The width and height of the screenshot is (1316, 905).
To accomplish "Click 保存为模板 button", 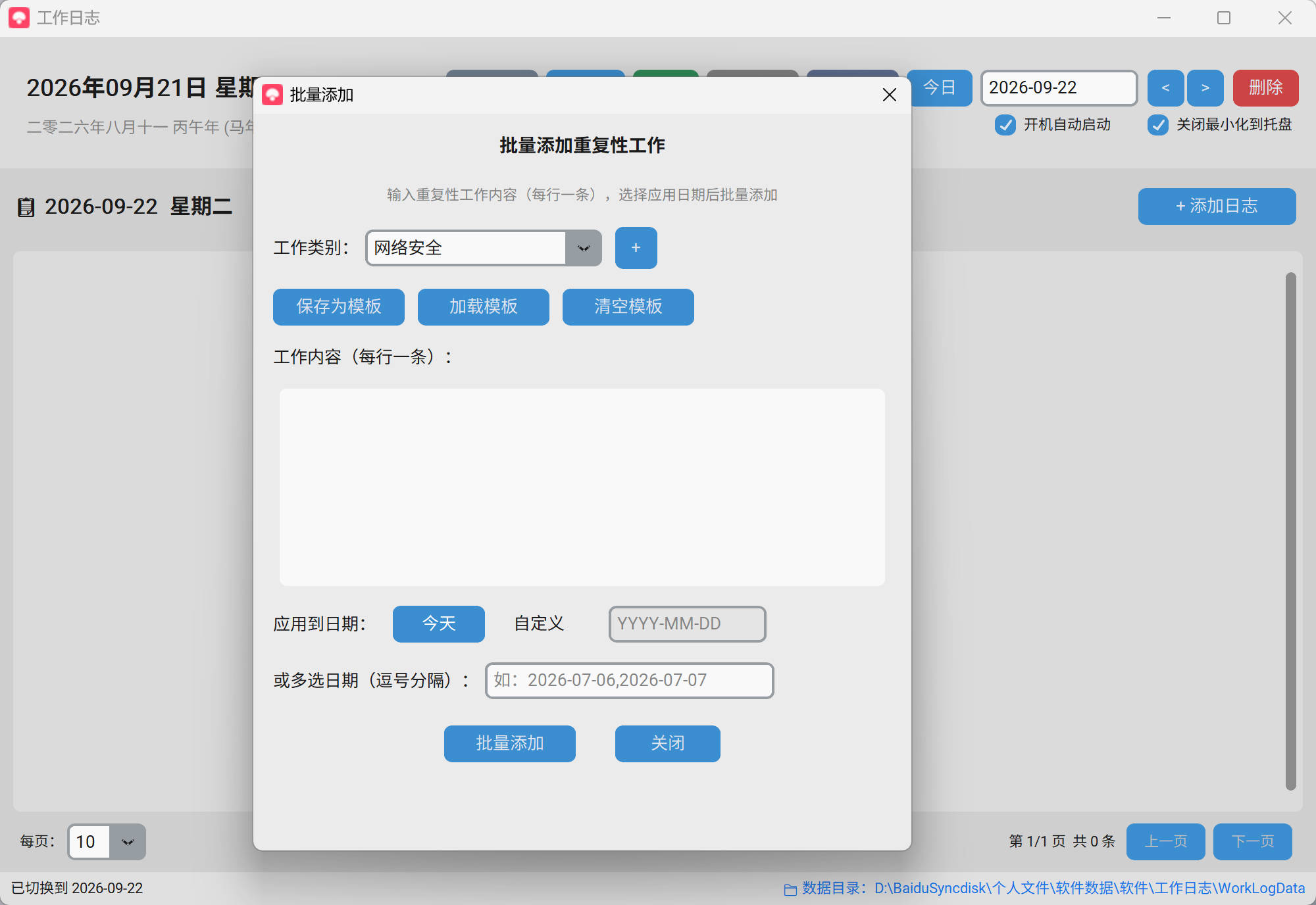I will point(339,306).
